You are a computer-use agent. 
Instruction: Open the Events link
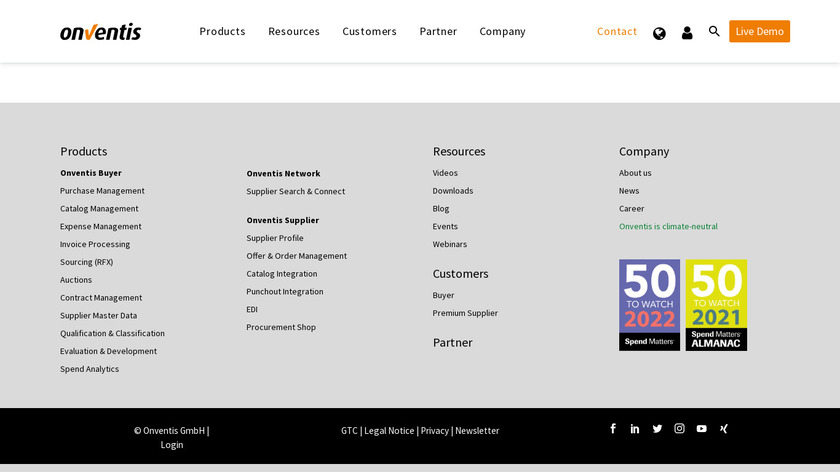click(x=445, y=226)
